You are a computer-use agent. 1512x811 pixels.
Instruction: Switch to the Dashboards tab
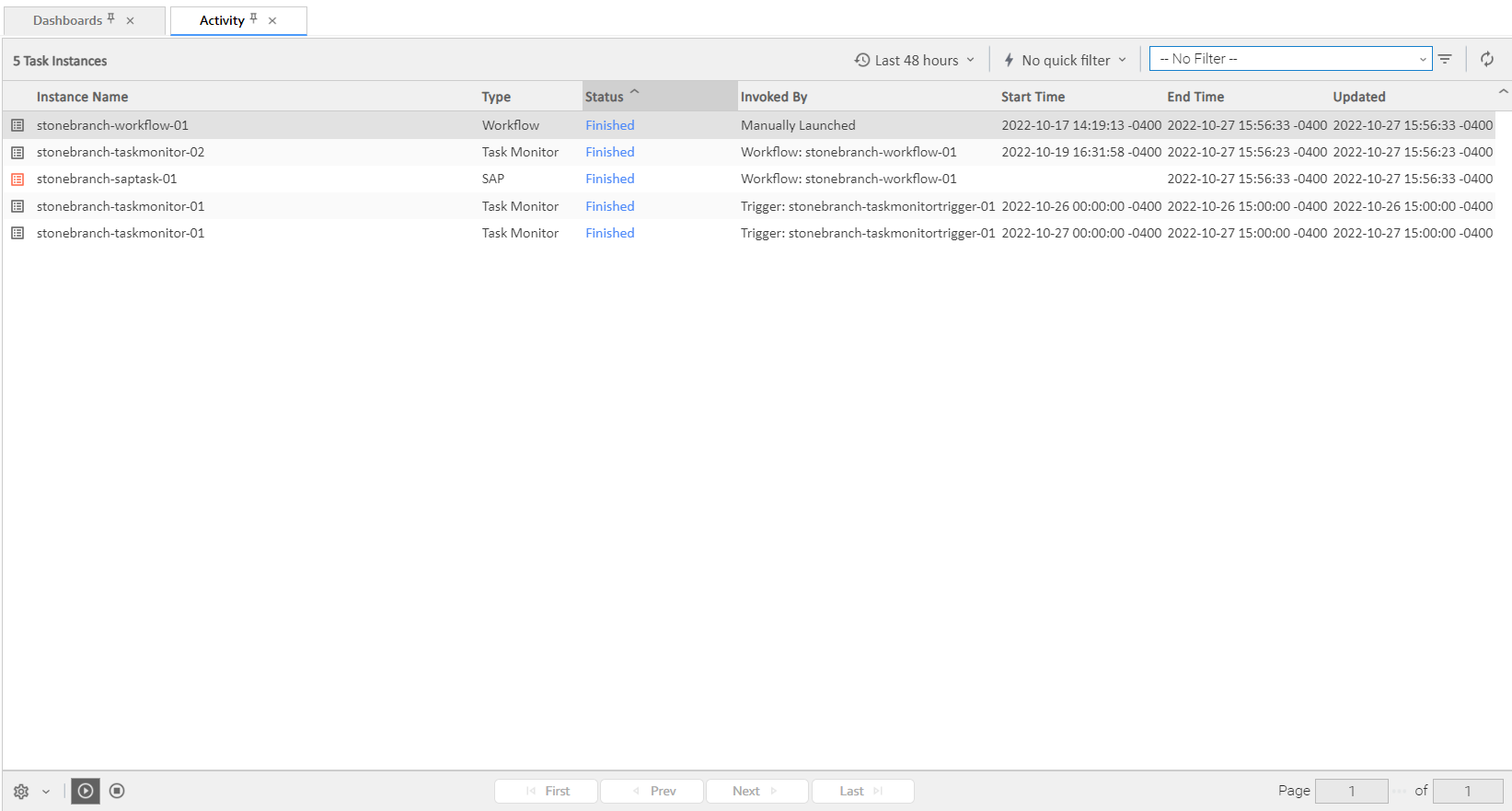point(67,20)
